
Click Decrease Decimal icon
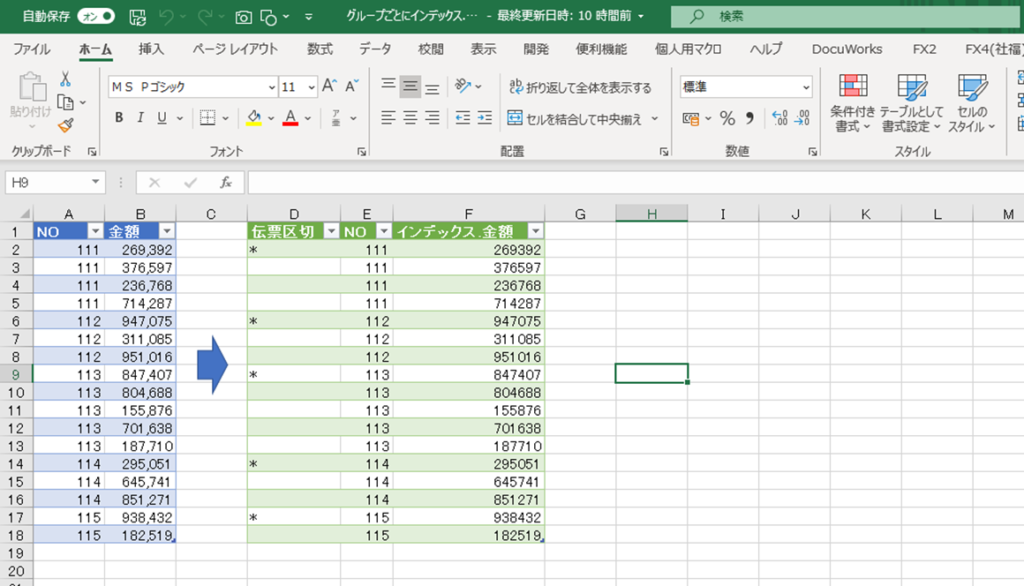802,118
